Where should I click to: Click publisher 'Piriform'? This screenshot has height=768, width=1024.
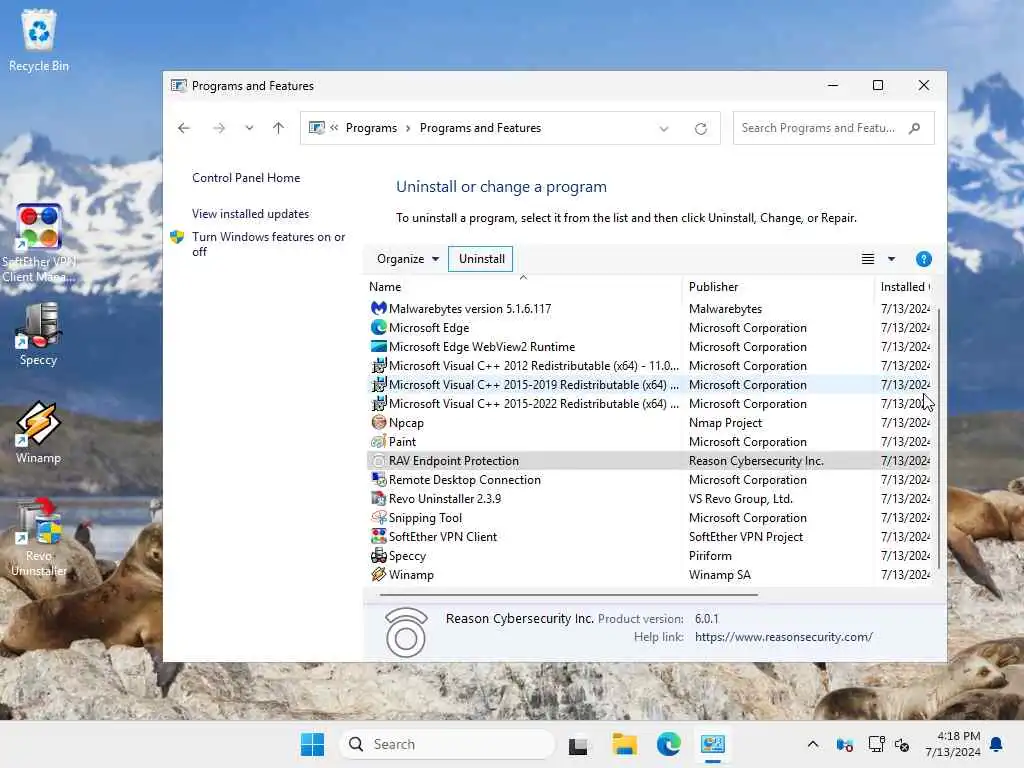(710, 555)
